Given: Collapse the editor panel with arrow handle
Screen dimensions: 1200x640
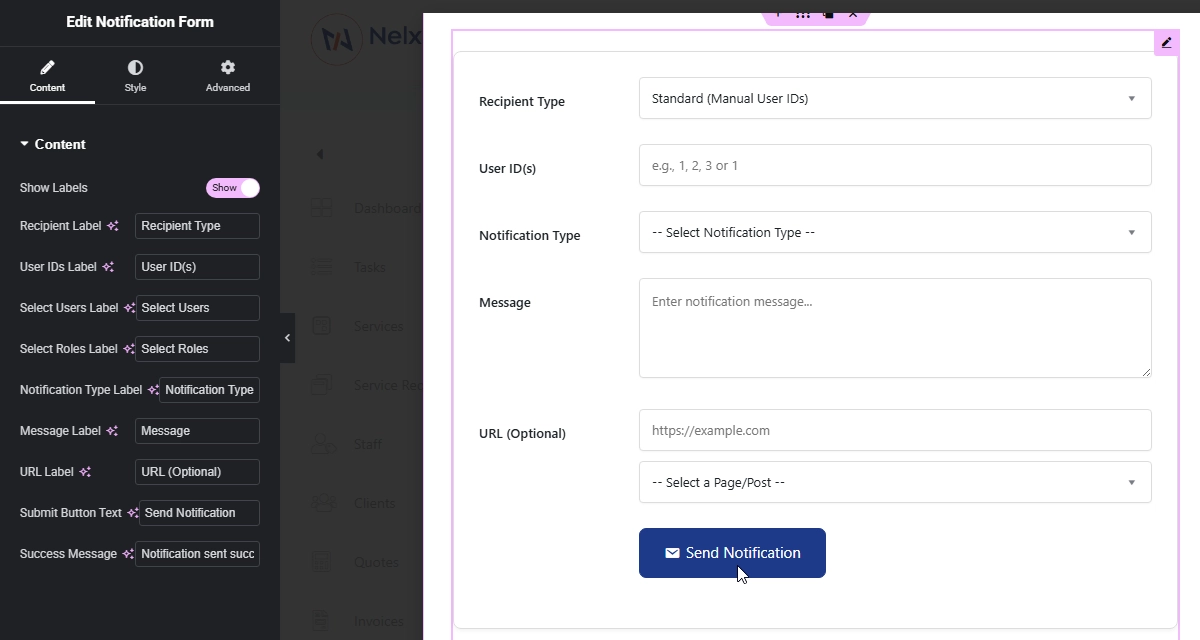Looking at the screenshot, I should 287,338.
